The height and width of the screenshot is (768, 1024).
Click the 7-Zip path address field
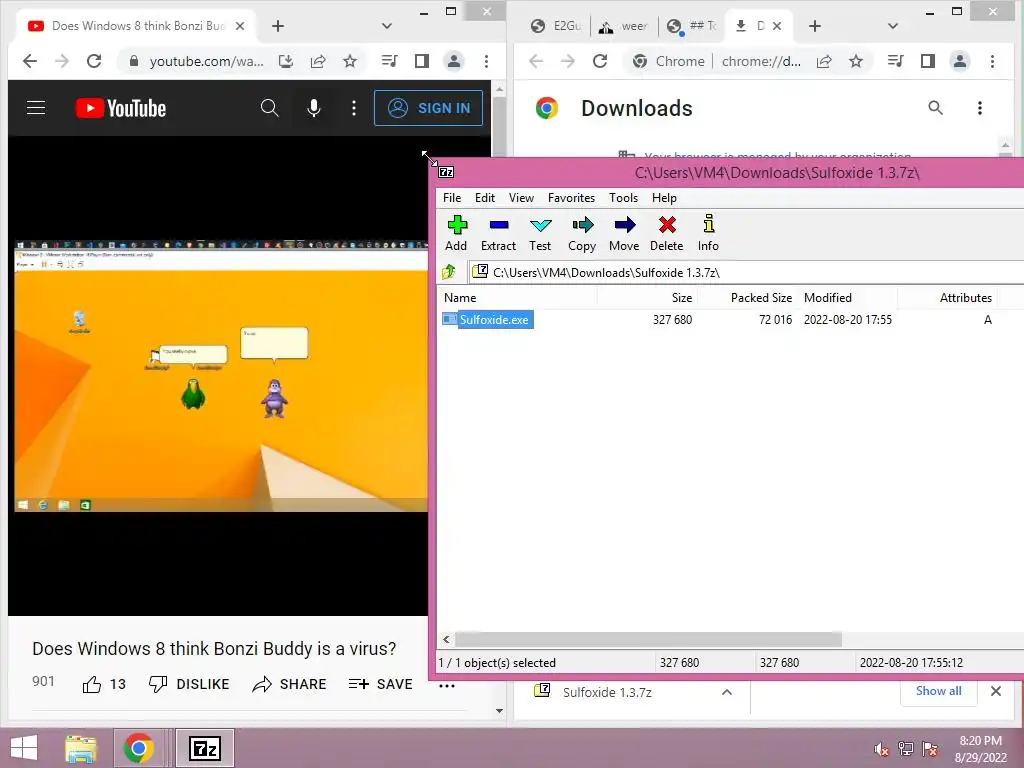[746, 272]
